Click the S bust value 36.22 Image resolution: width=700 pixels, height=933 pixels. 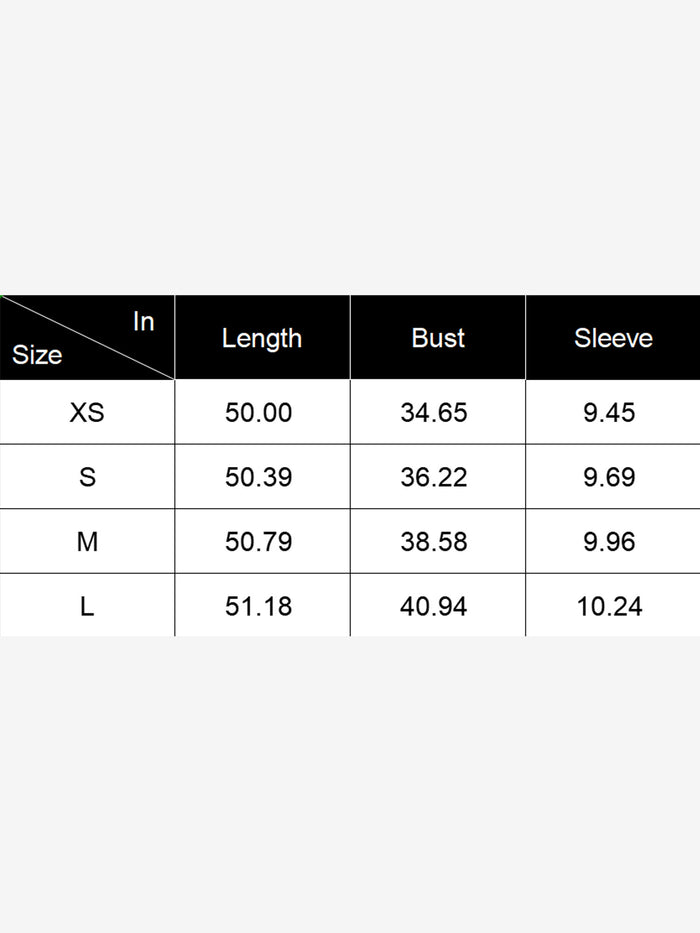point(434,477)
